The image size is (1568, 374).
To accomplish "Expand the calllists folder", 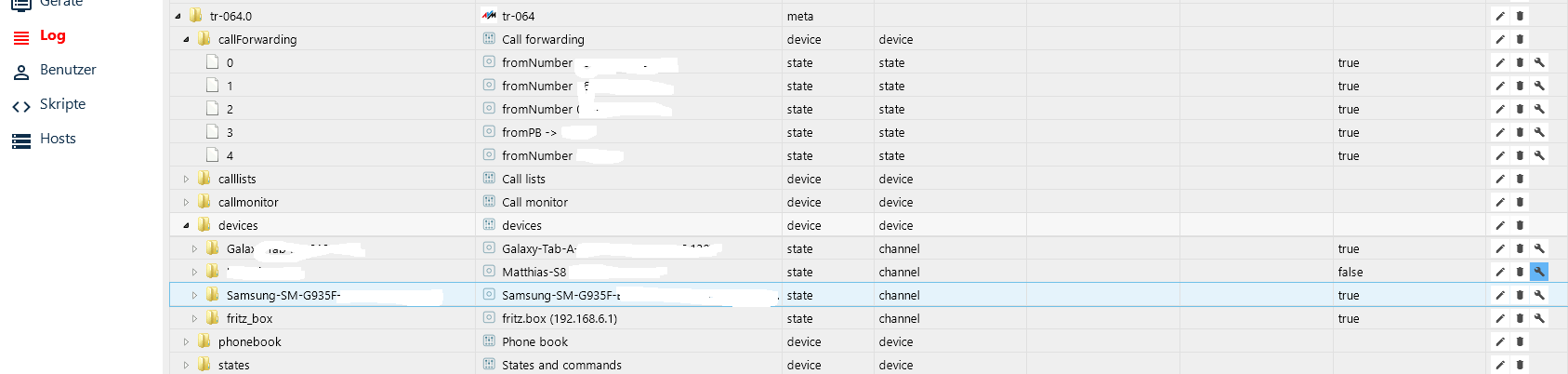I will point(186,179).
